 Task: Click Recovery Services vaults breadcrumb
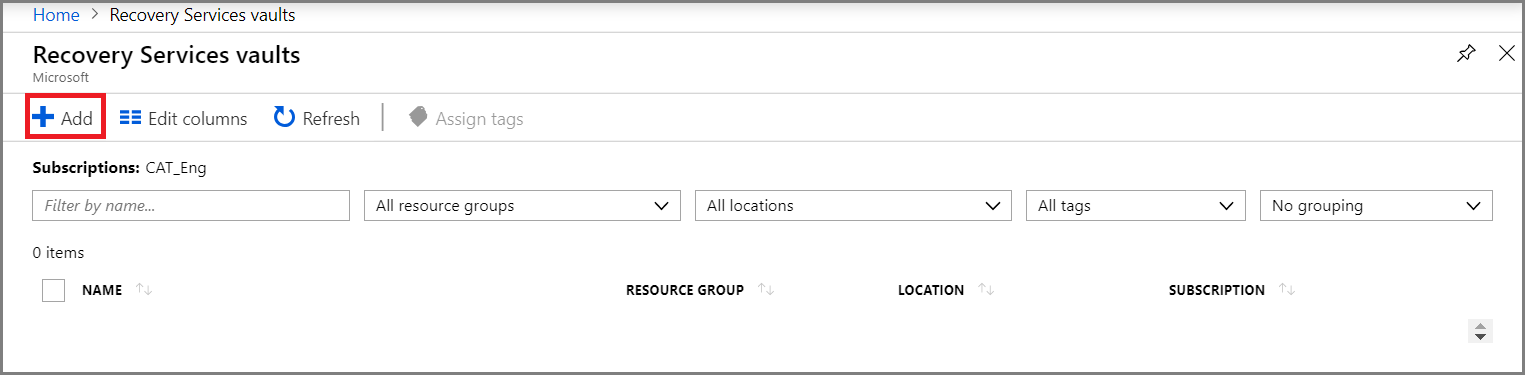[x=202, y=15]
